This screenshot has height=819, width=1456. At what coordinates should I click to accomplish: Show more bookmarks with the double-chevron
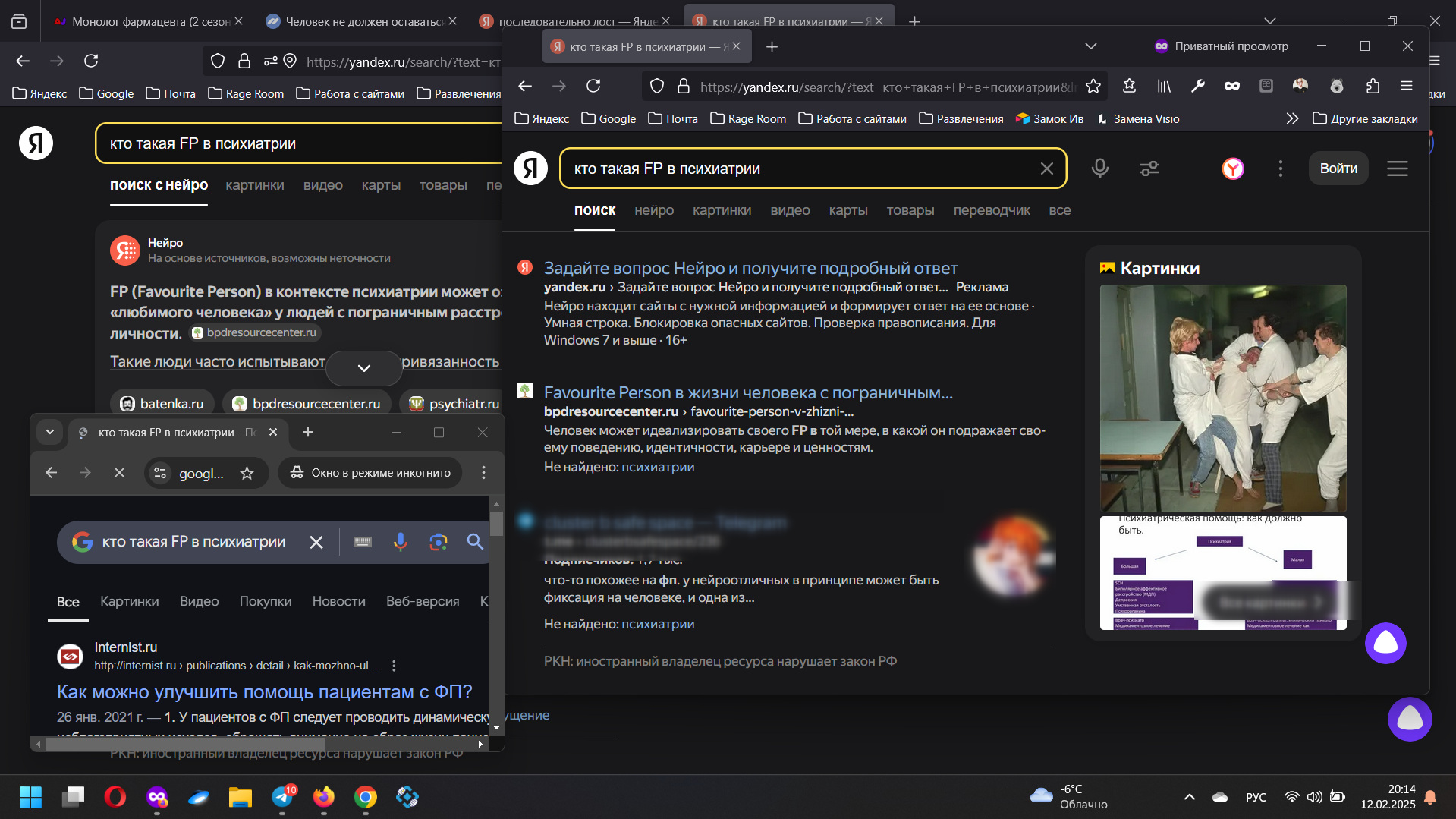(x=1293, y=118)
